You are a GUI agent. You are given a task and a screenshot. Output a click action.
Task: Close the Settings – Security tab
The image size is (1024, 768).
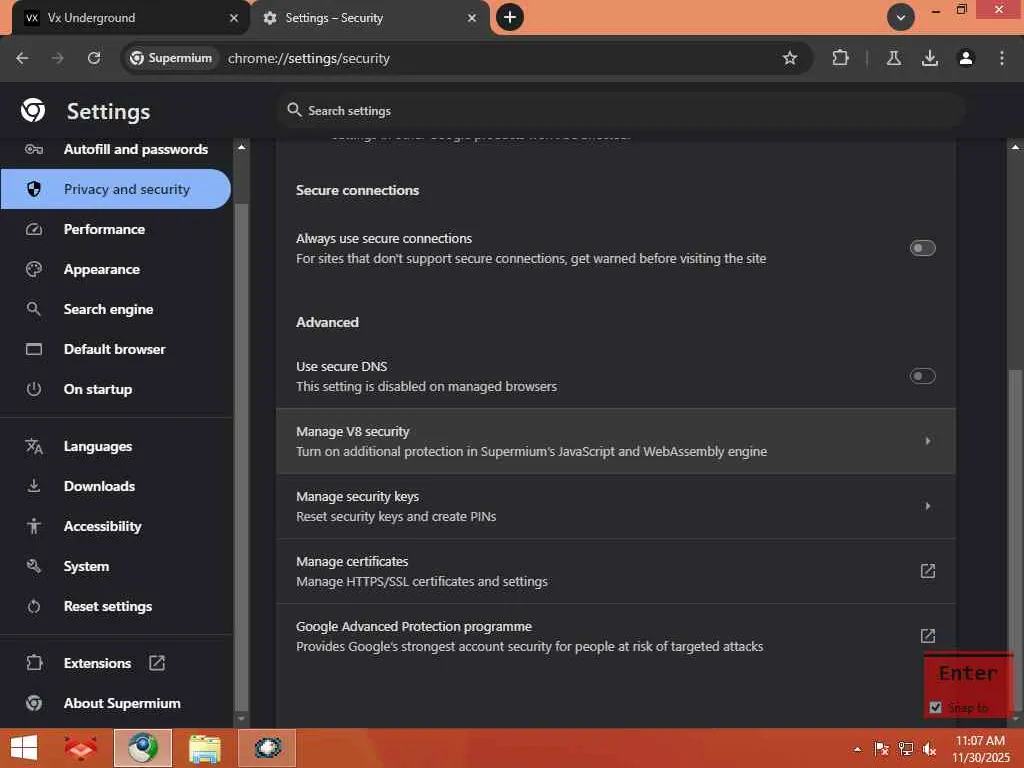(x=472, y=18)
